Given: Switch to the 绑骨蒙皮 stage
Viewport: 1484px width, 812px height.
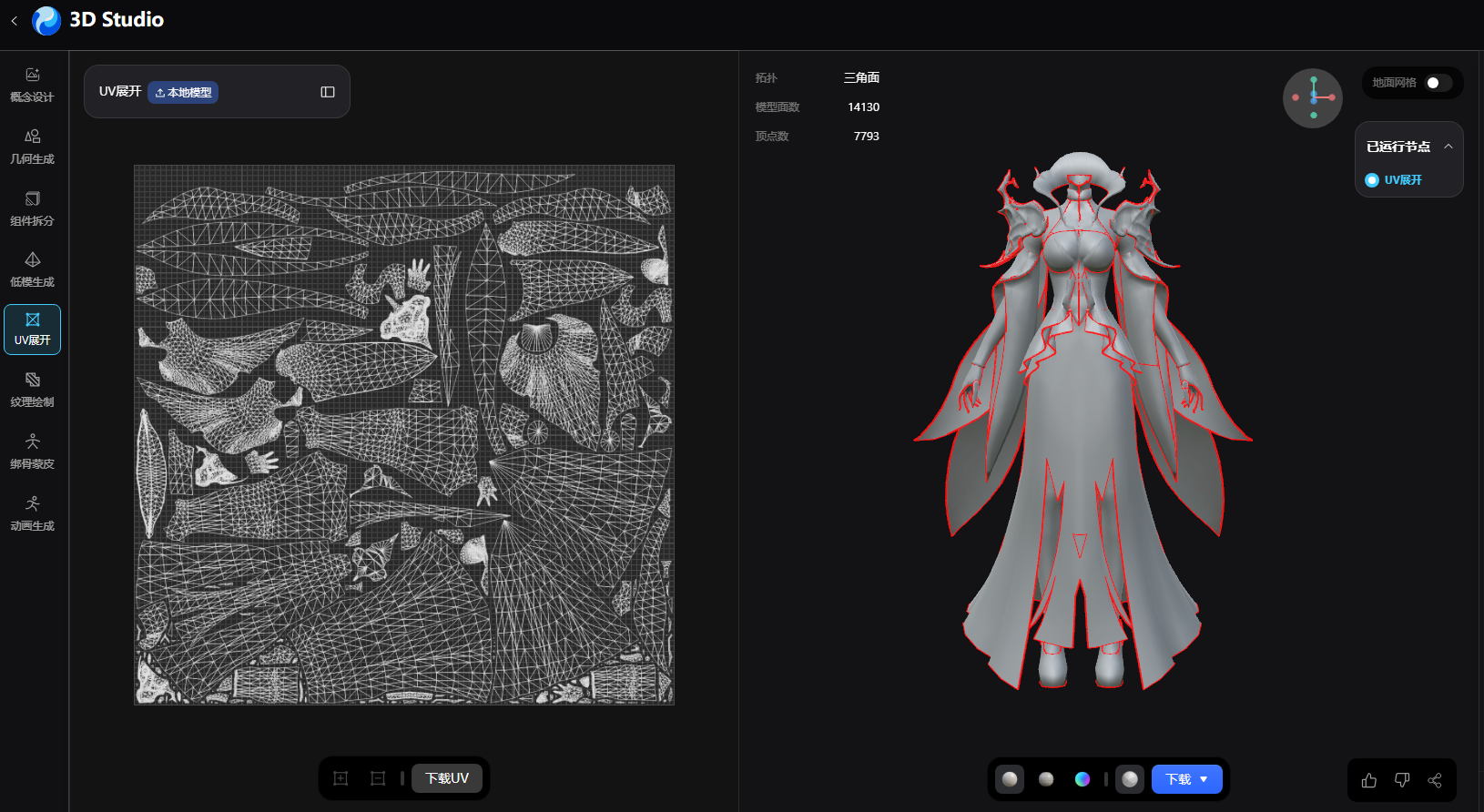Looking at the screenshot, I should tap(33, 452).
